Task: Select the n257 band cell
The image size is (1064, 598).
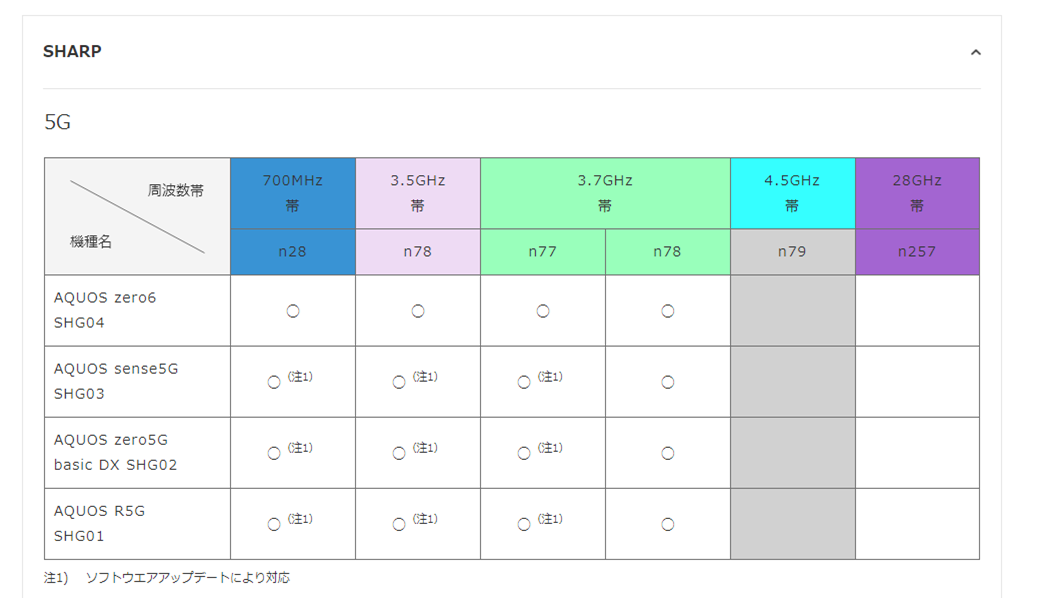Action: point(917,252)
